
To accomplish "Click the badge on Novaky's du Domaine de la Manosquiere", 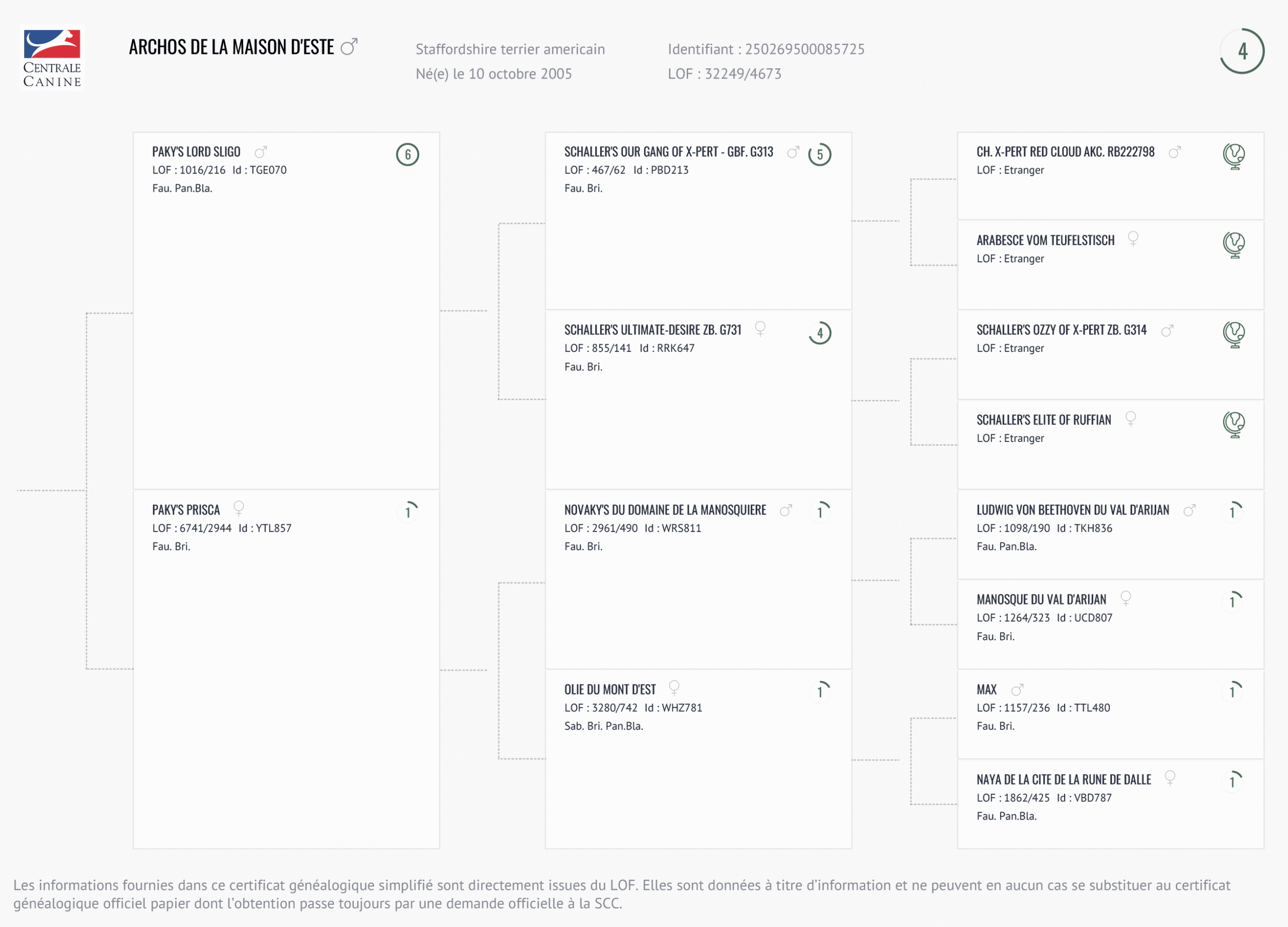I will 820,512.
